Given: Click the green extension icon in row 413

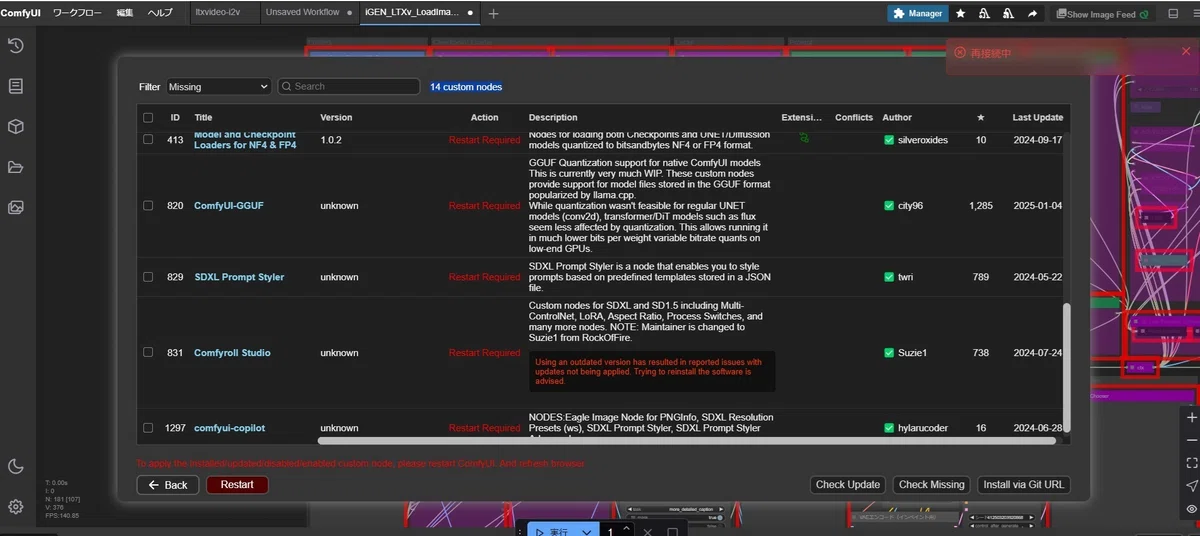Looking at the screenshot, I should click(803, 138).
